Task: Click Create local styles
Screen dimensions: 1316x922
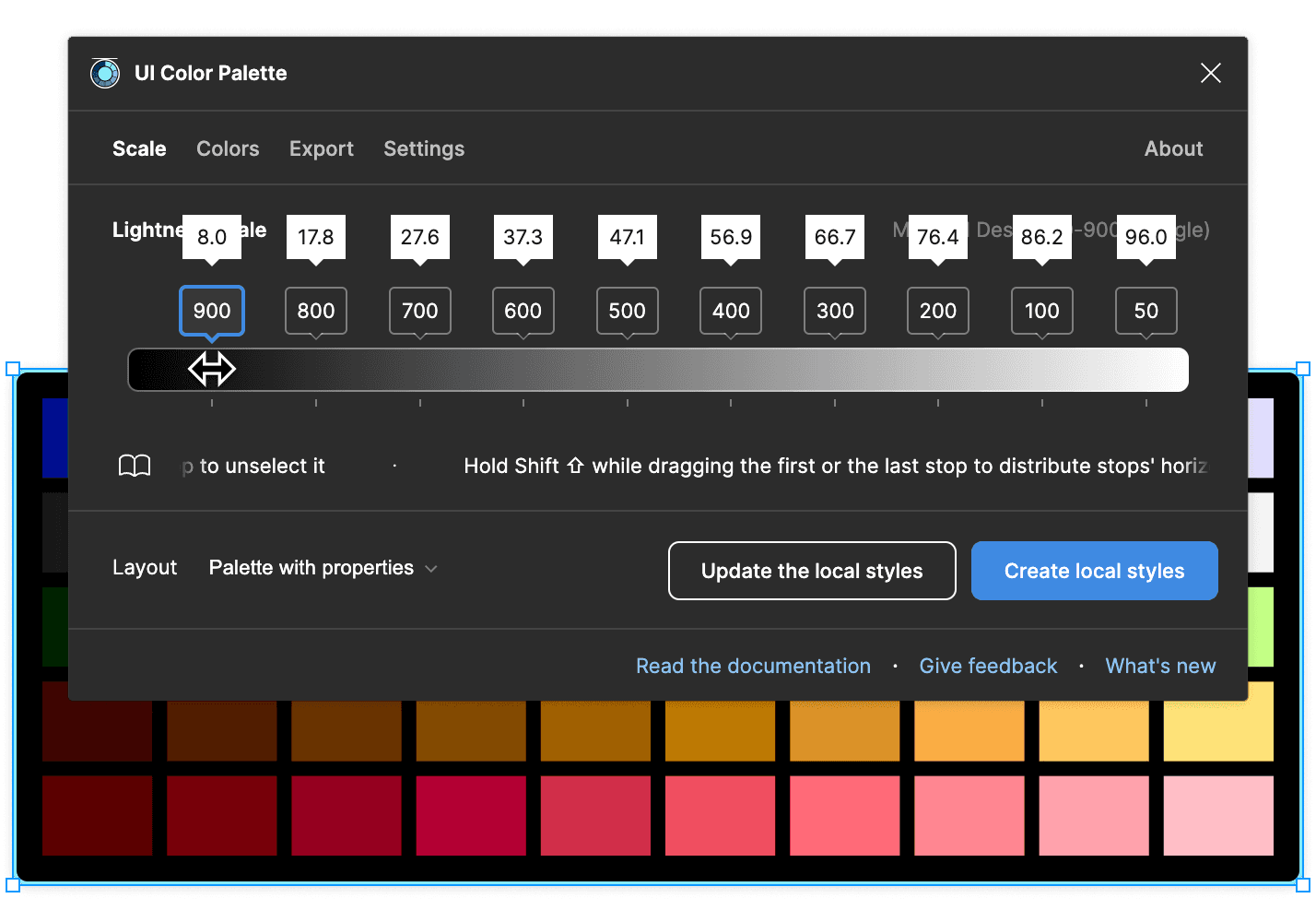Action: click(1094, 571)
